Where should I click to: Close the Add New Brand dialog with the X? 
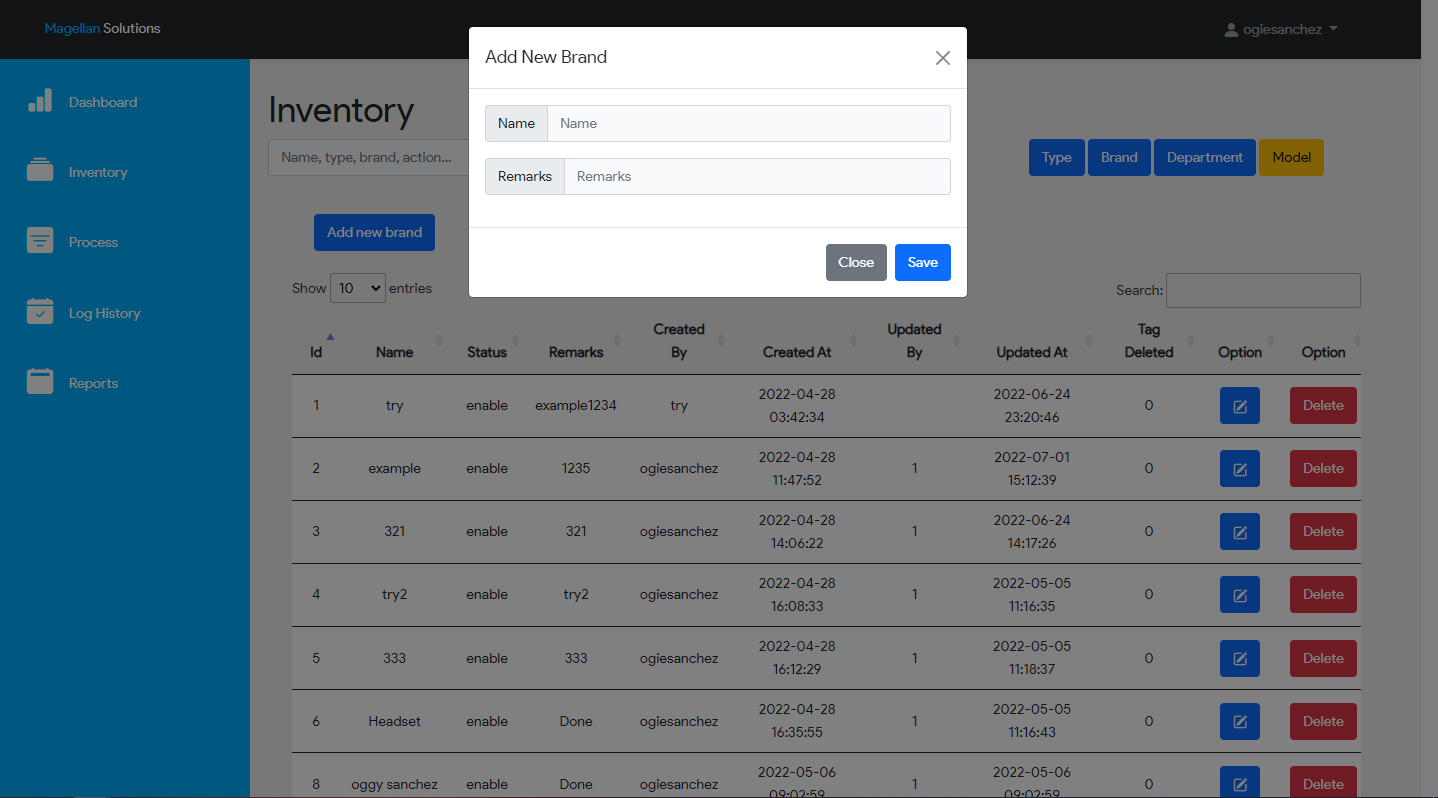click(x=942, y=57)
